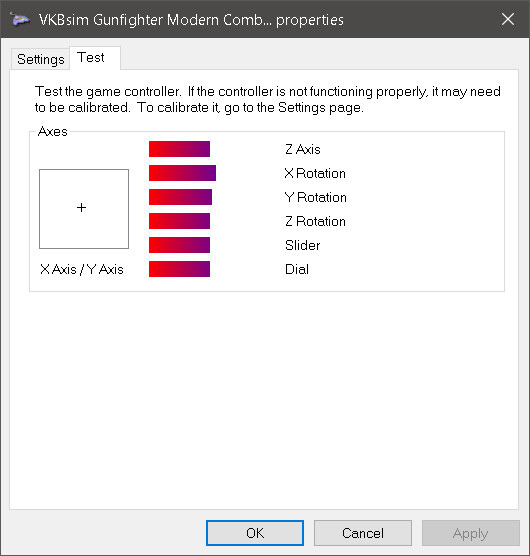Viewport: 530px width, 556px height.
Task: Click the Z Rotation level bar
Action: click(179, 221)
